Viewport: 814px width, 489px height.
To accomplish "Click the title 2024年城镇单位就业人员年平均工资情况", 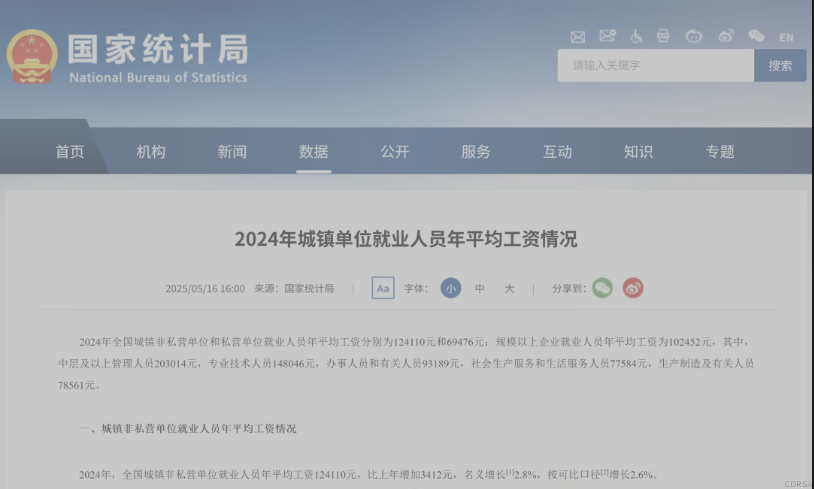I will (x=406, y=239).
